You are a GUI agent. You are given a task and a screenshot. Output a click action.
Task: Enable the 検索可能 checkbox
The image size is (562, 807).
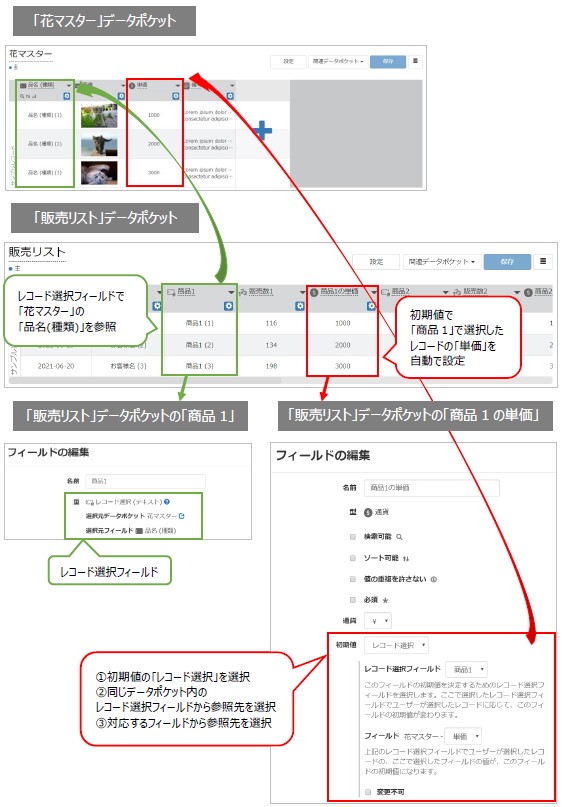[x=353, y=536]
